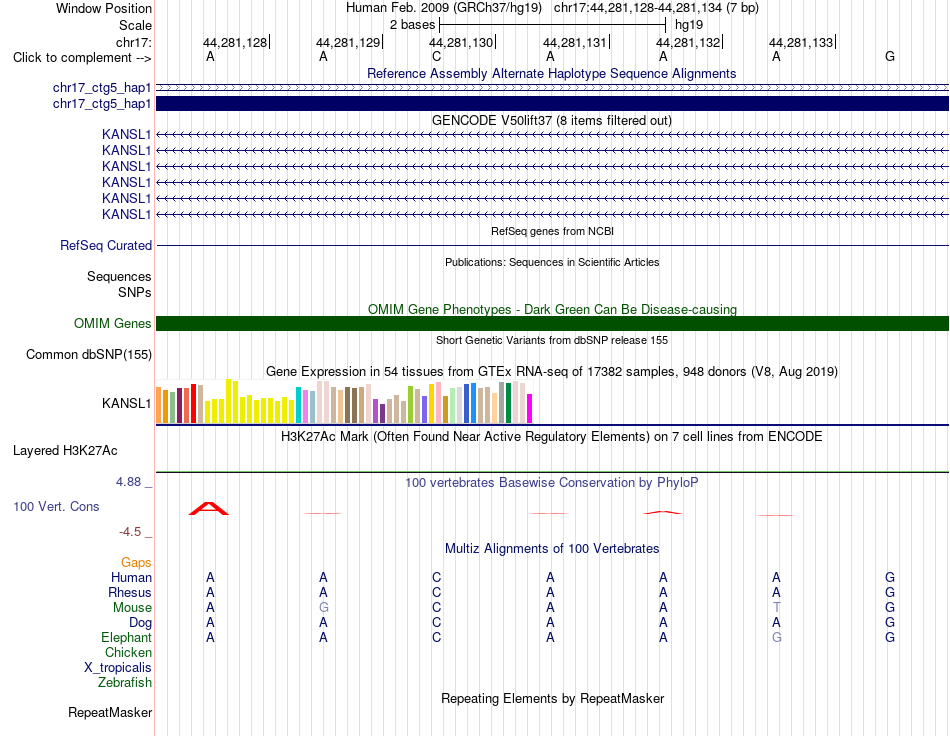Viewport: 950px width, 736px height.
Task: Click chr17_ctg5_hap1 label beside the solid navy bar
Action: pyautogui.click(x=102, y=104)
